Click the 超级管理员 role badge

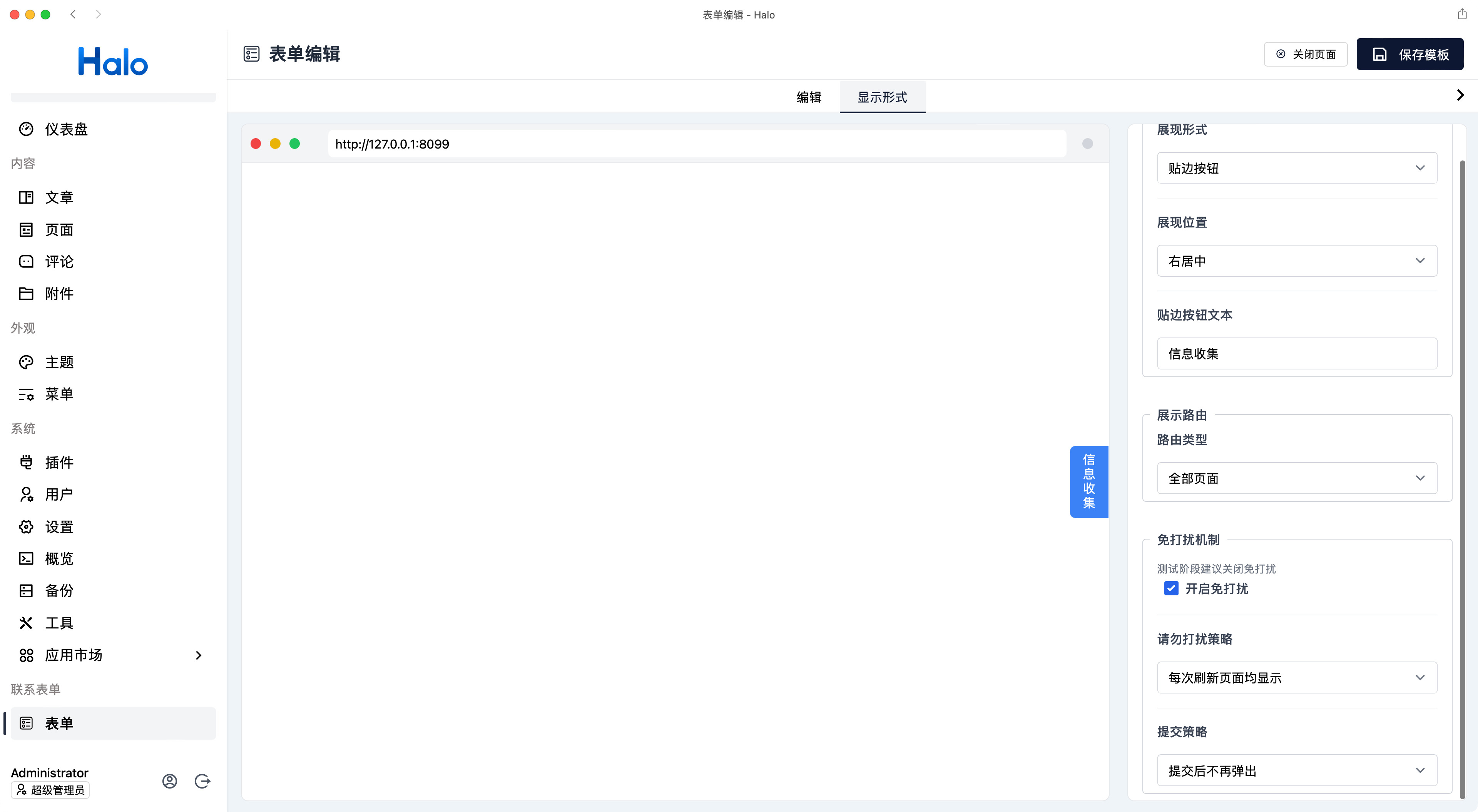(x=50, y=790)
